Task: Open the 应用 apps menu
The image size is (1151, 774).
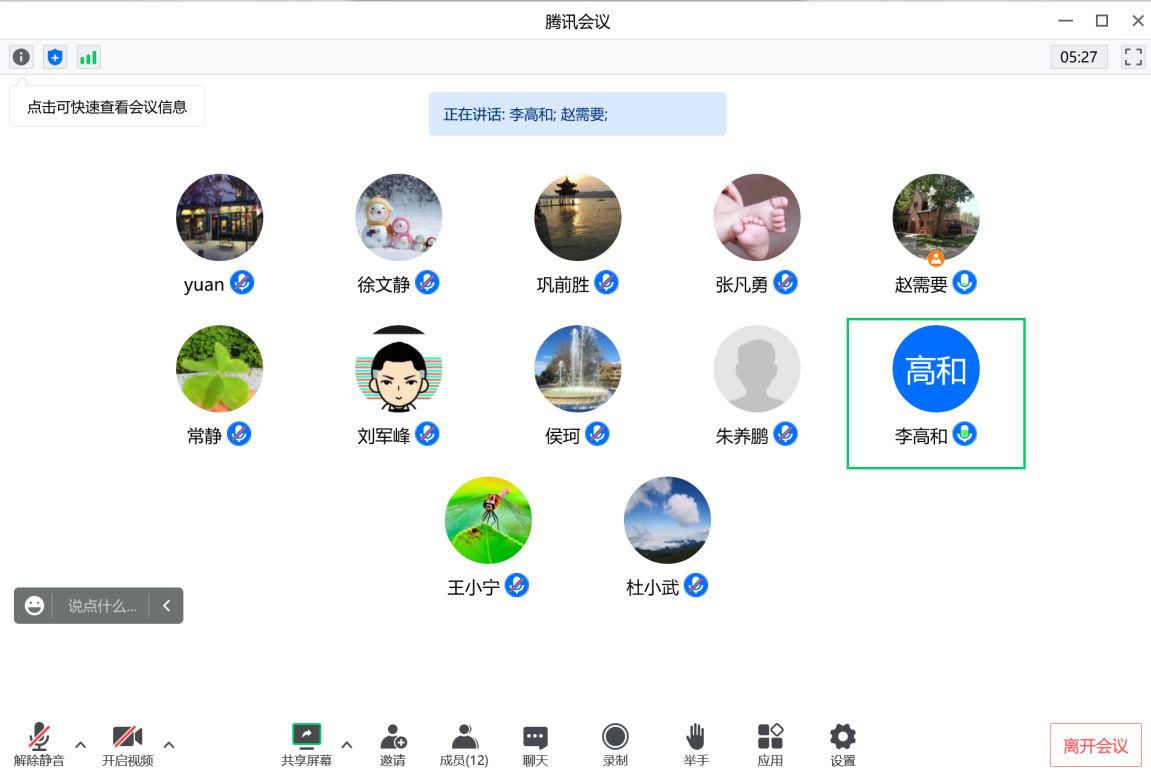Action: pos(770,745)
